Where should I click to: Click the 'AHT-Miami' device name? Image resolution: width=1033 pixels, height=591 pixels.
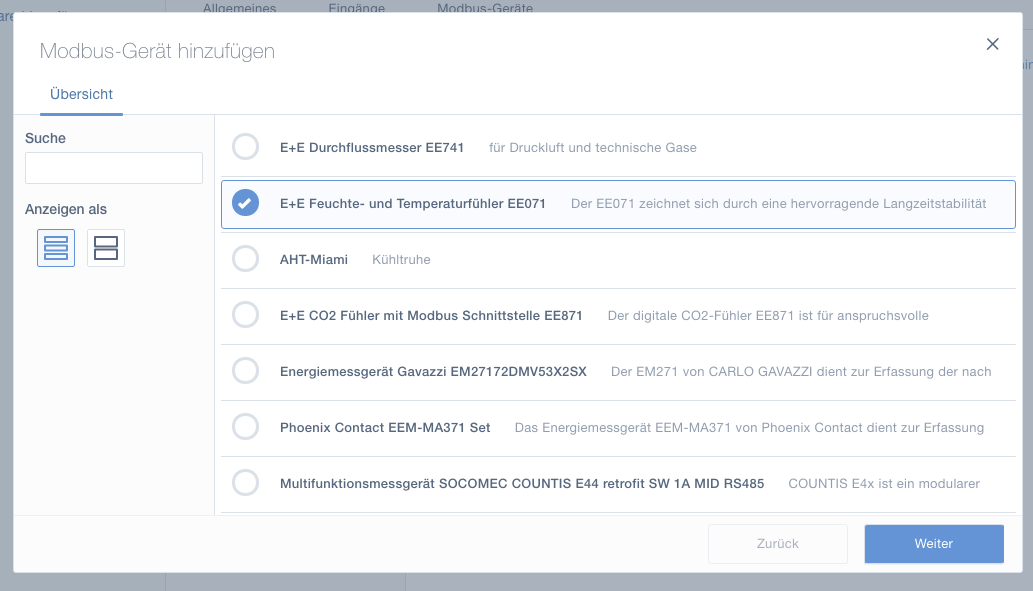point(314,260)
